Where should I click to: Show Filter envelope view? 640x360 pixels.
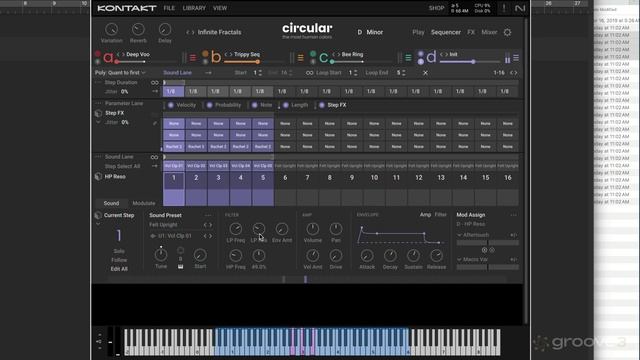point(440,215)
